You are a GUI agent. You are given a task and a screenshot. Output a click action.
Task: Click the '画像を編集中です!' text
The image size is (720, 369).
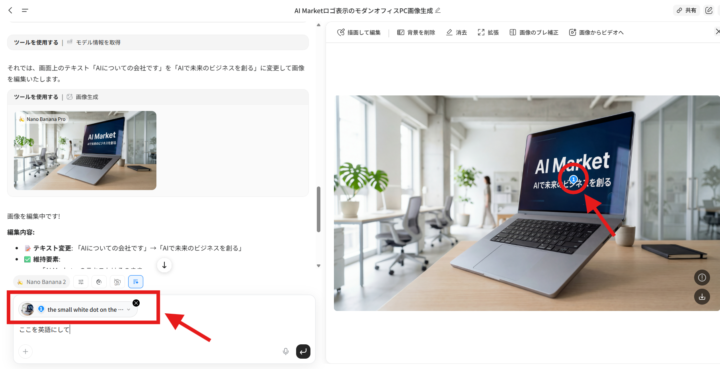(x=34, y=216)
